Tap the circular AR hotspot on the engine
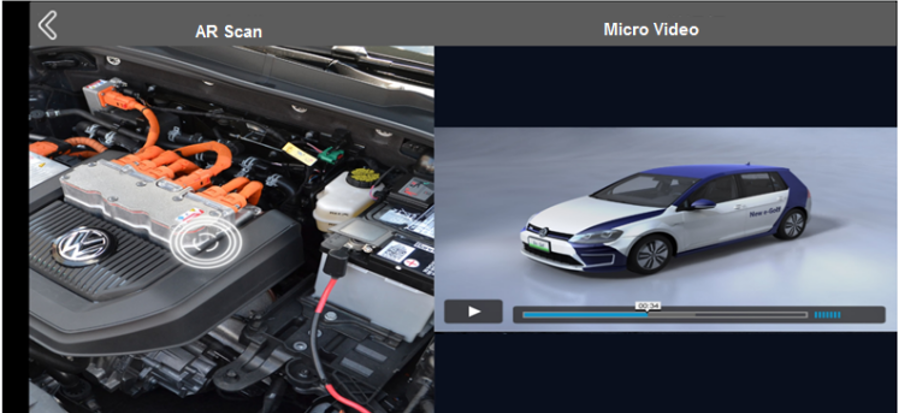This screenshot has height=413, width=898. click(203, 239)
